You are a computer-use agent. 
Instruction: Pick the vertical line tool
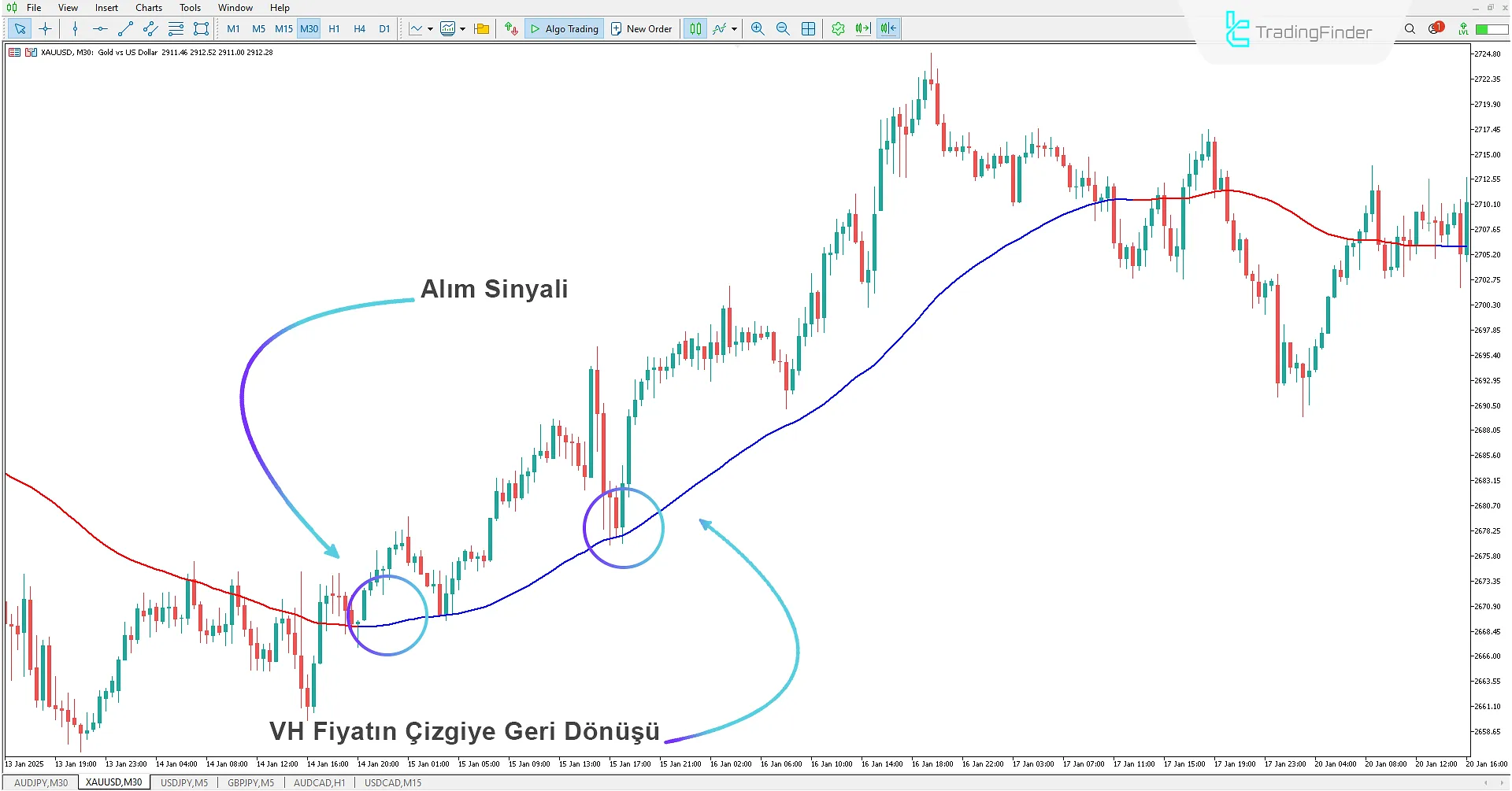point(75,29)
